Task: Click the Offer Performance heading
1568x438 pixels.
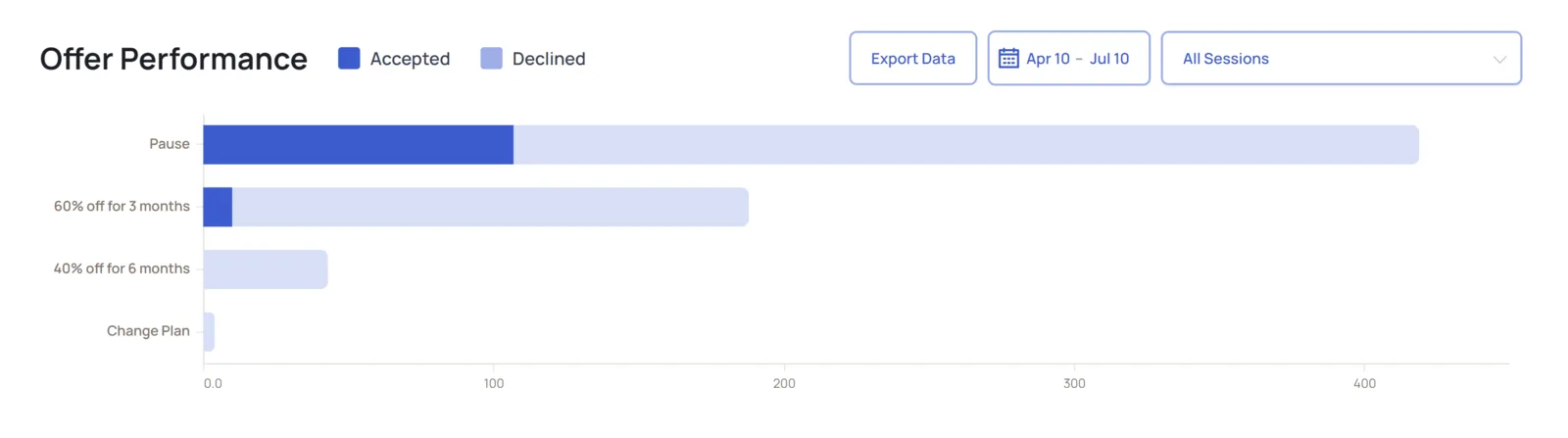Action: click(173, 59)
